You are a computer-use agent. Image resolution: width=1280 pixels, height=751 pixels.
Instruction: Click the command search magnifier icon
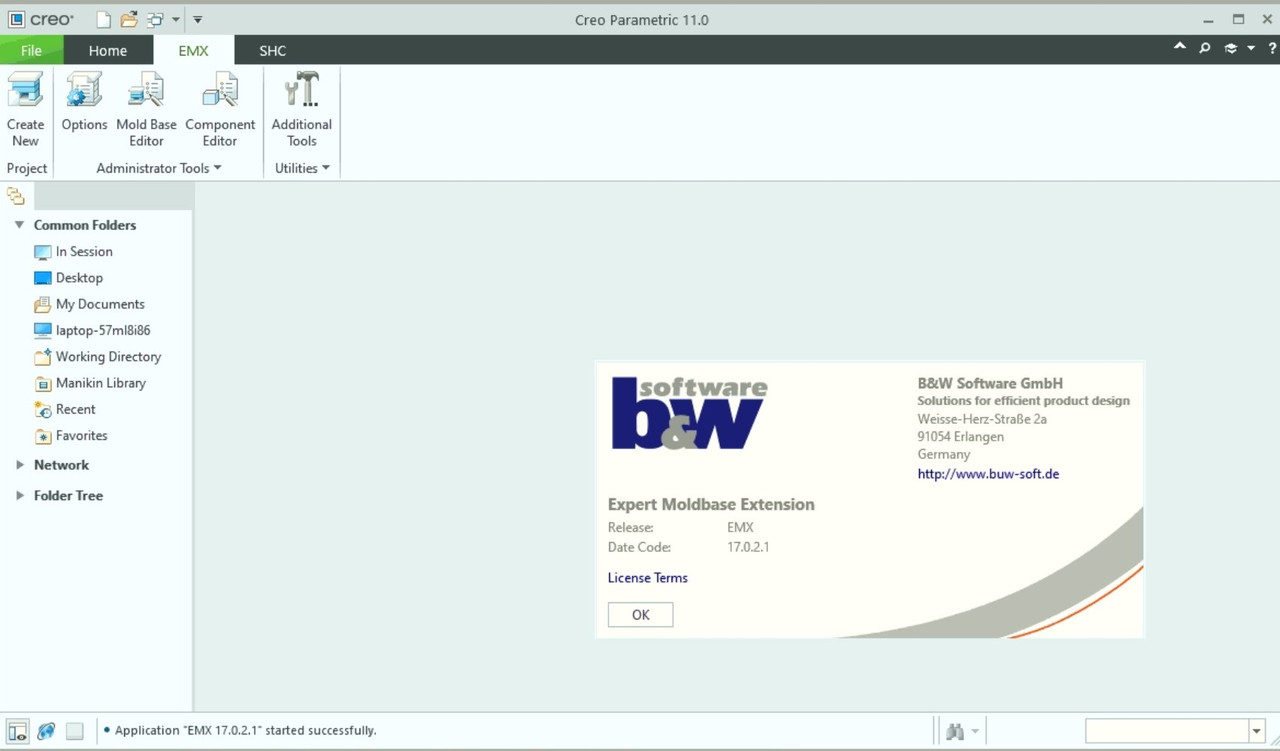[x=1205, y=48]
